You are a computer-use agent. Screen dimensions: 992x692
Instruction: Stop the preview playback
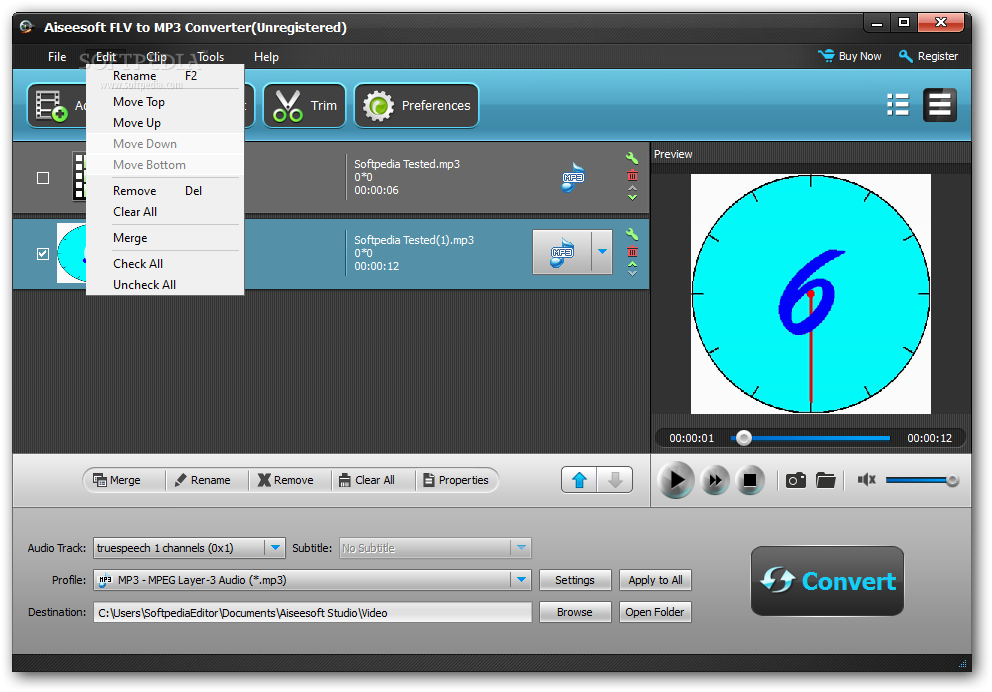pyautogui.click(x=750, y=480)
